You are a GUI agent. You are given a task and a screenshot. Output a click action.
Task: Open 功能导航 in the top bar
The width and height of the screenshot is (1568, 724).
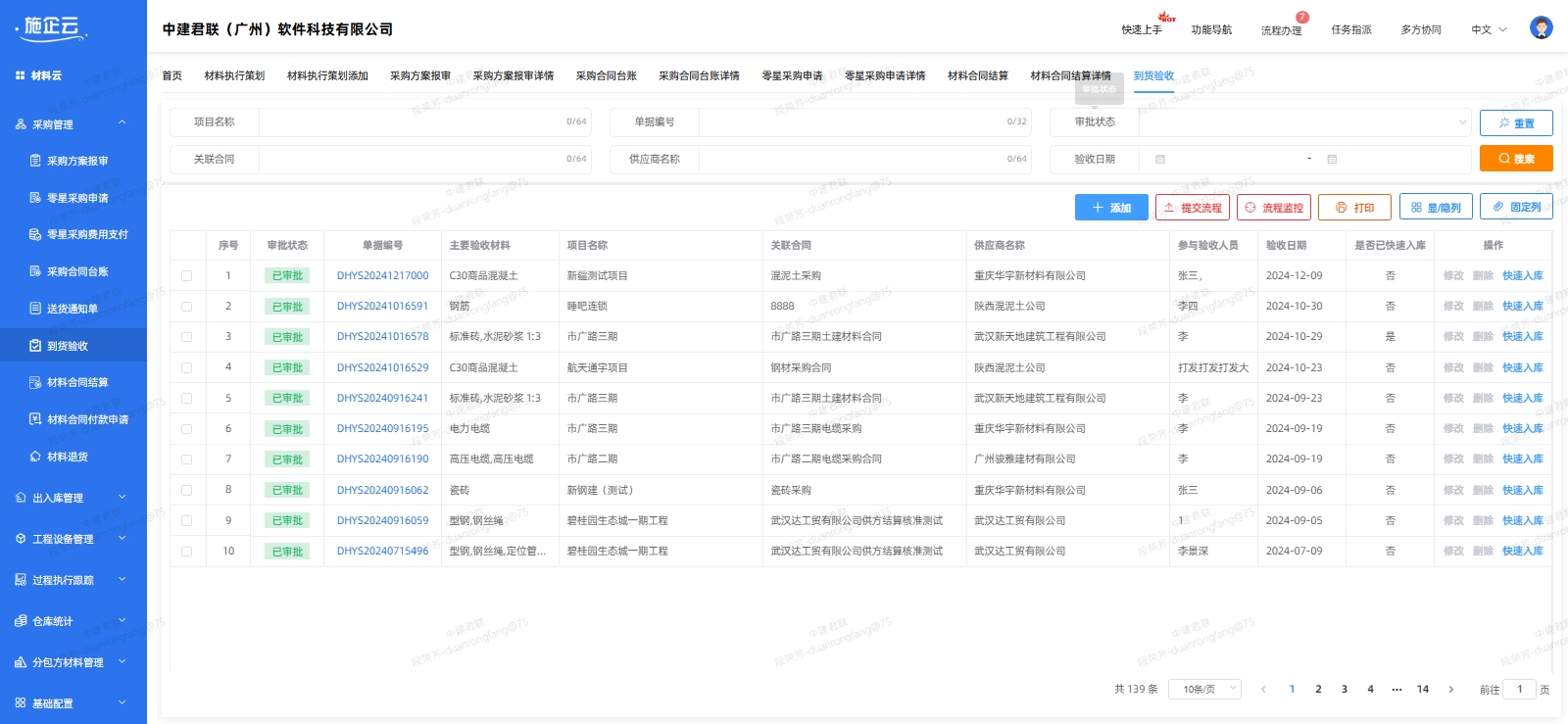(x=1211, y=29)
